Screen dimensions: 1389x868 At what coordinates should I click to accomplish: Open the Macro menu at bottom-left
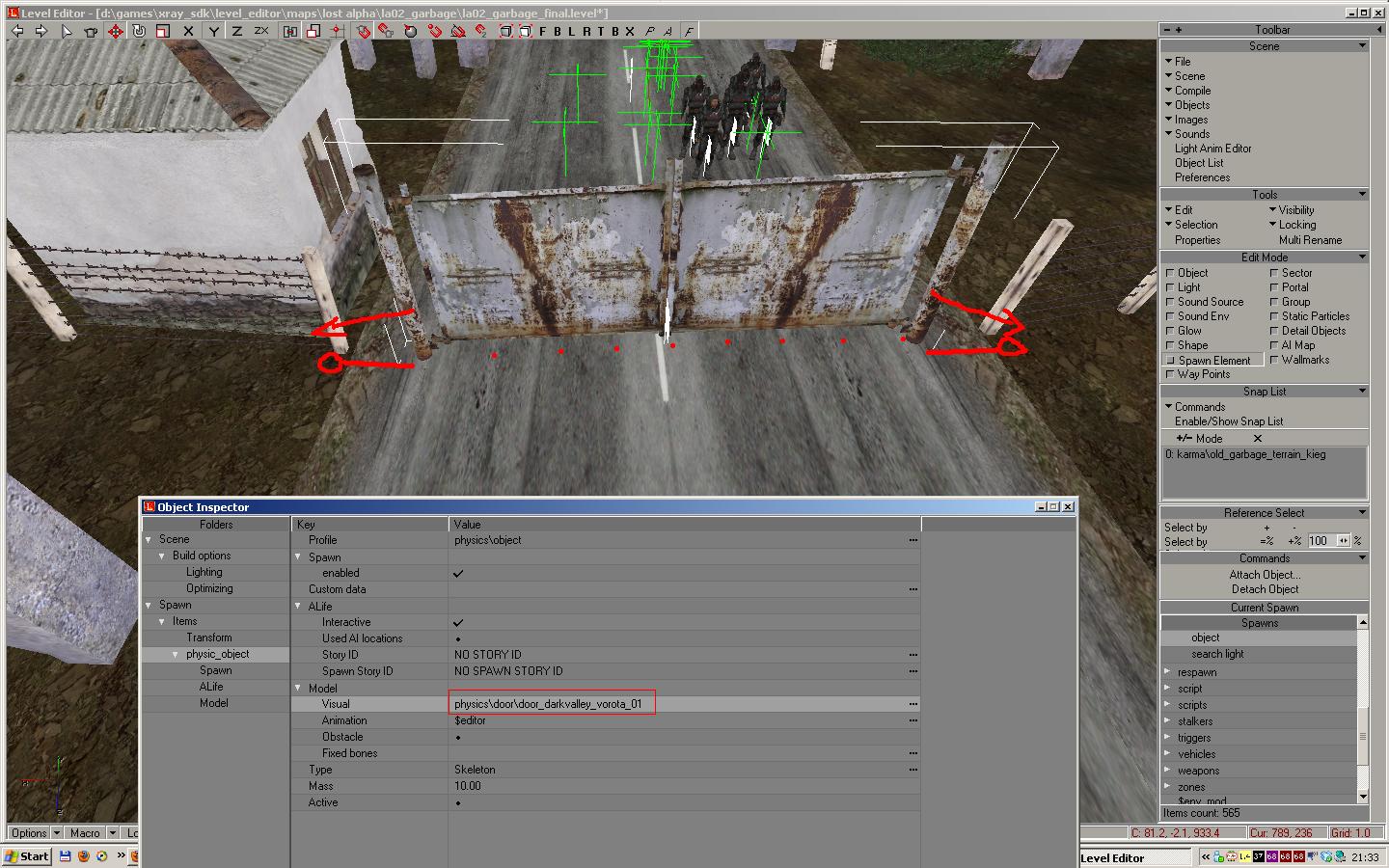(85, 833)
